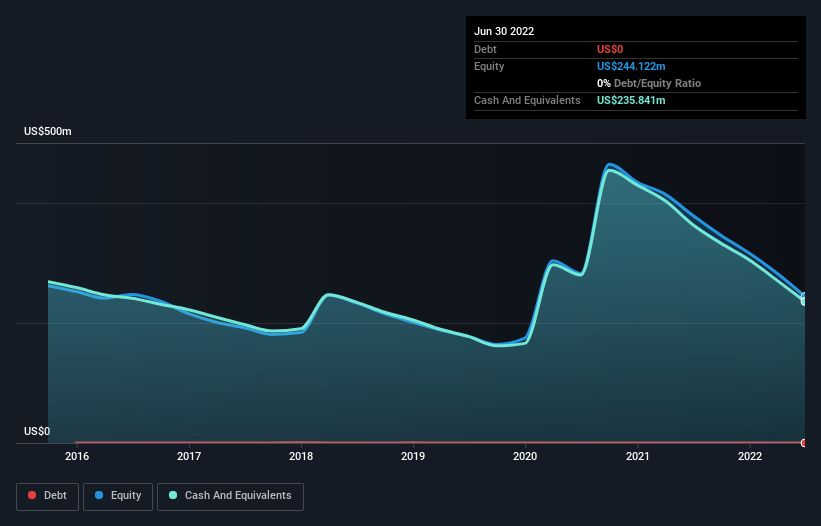Click the 2017 x-axis label
821x526 pixels.
(x=189, y=456)
